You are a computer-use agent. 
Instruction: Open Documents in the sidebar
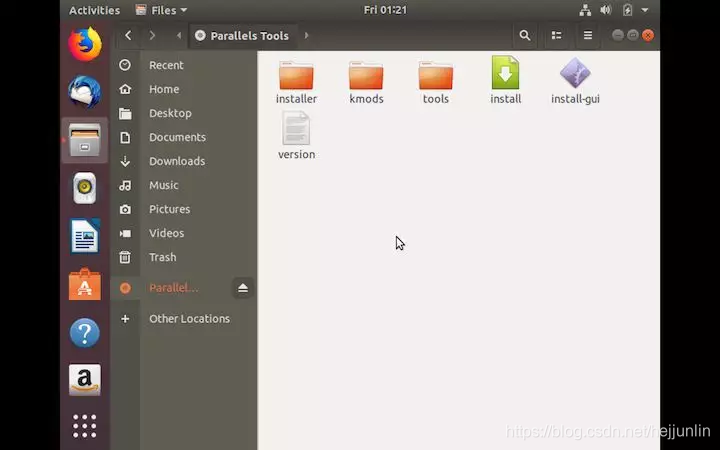(x=184, y=137)
